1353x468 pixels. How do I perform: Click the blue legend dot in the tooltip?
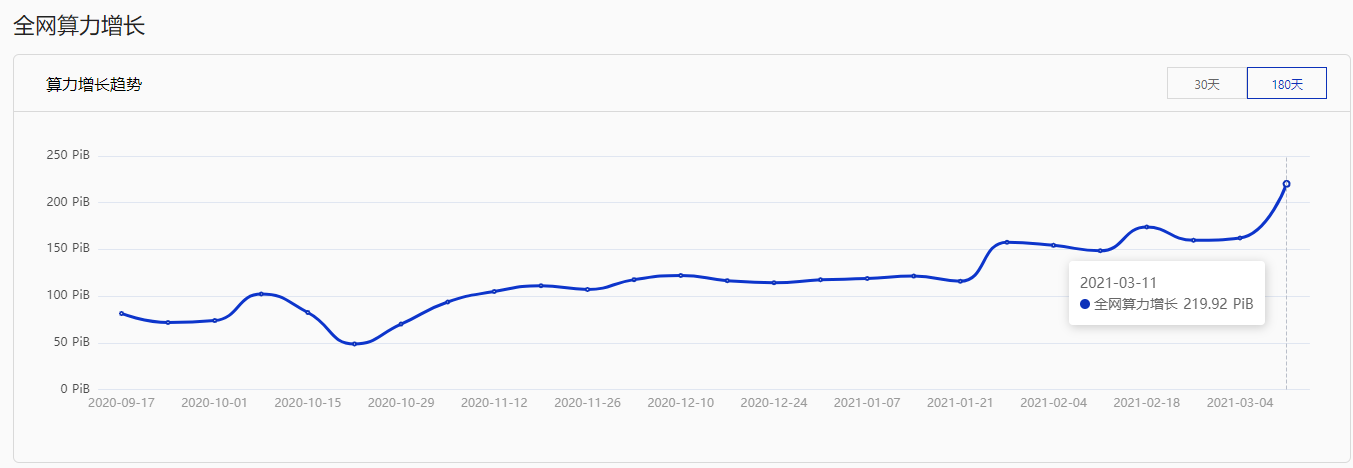pos(1085,304)
